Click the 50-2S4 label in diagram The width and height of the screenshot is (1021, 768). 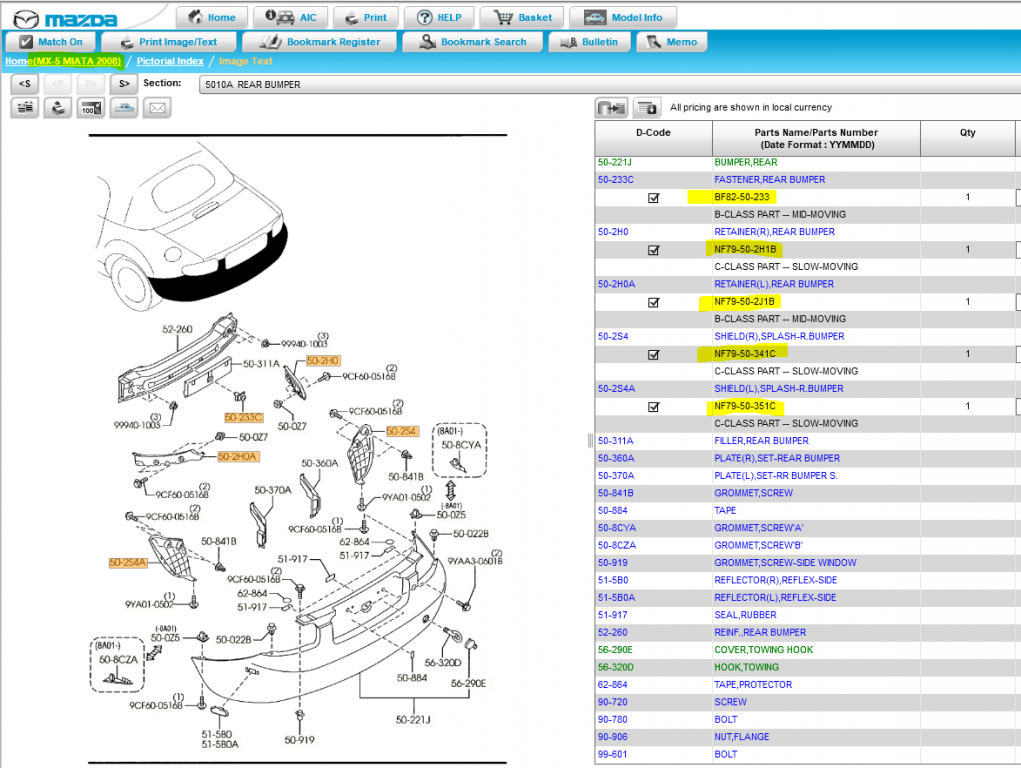[402, 431]
